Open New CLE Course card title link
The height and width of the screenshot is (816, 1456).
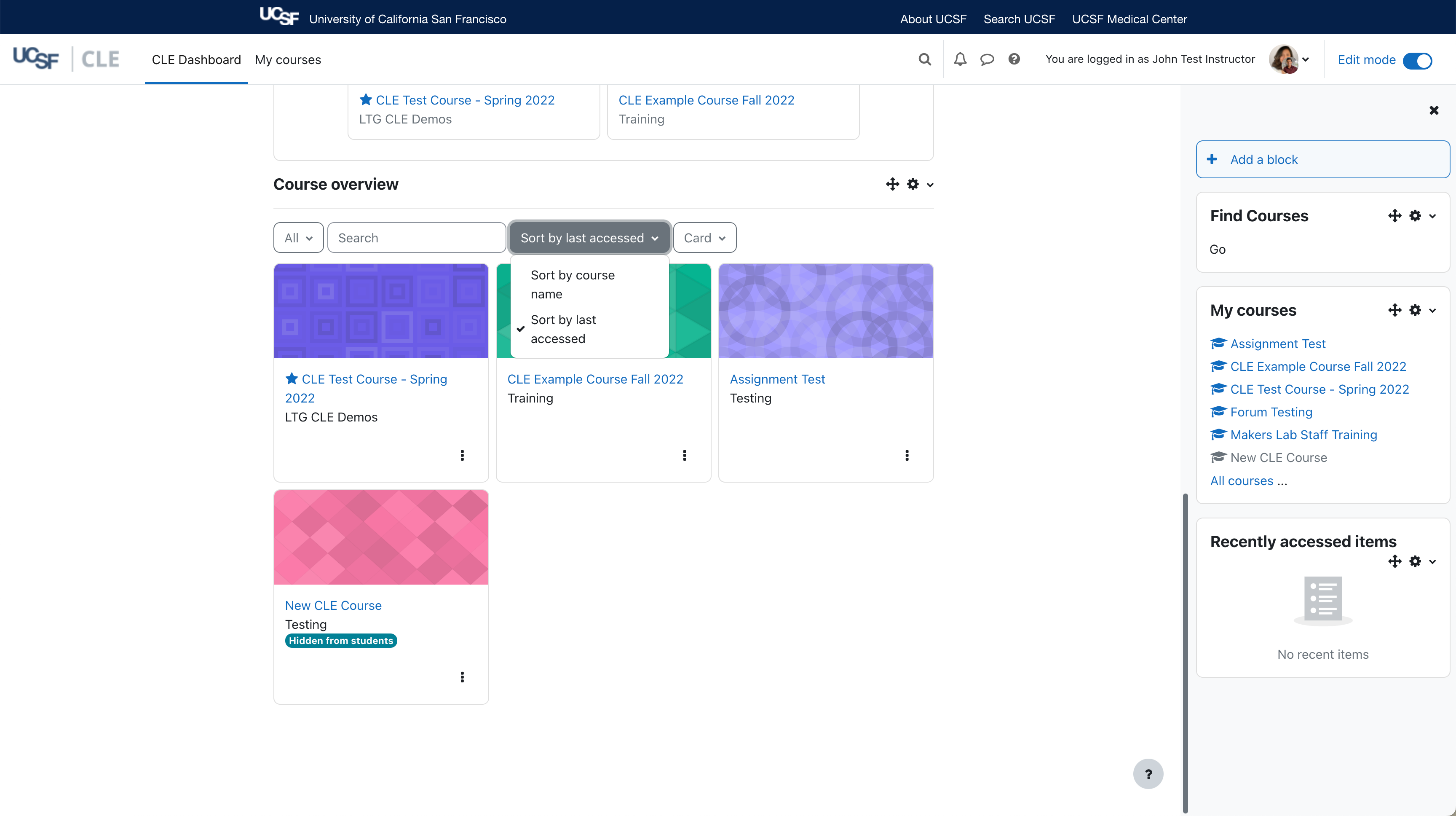point(333,605)
